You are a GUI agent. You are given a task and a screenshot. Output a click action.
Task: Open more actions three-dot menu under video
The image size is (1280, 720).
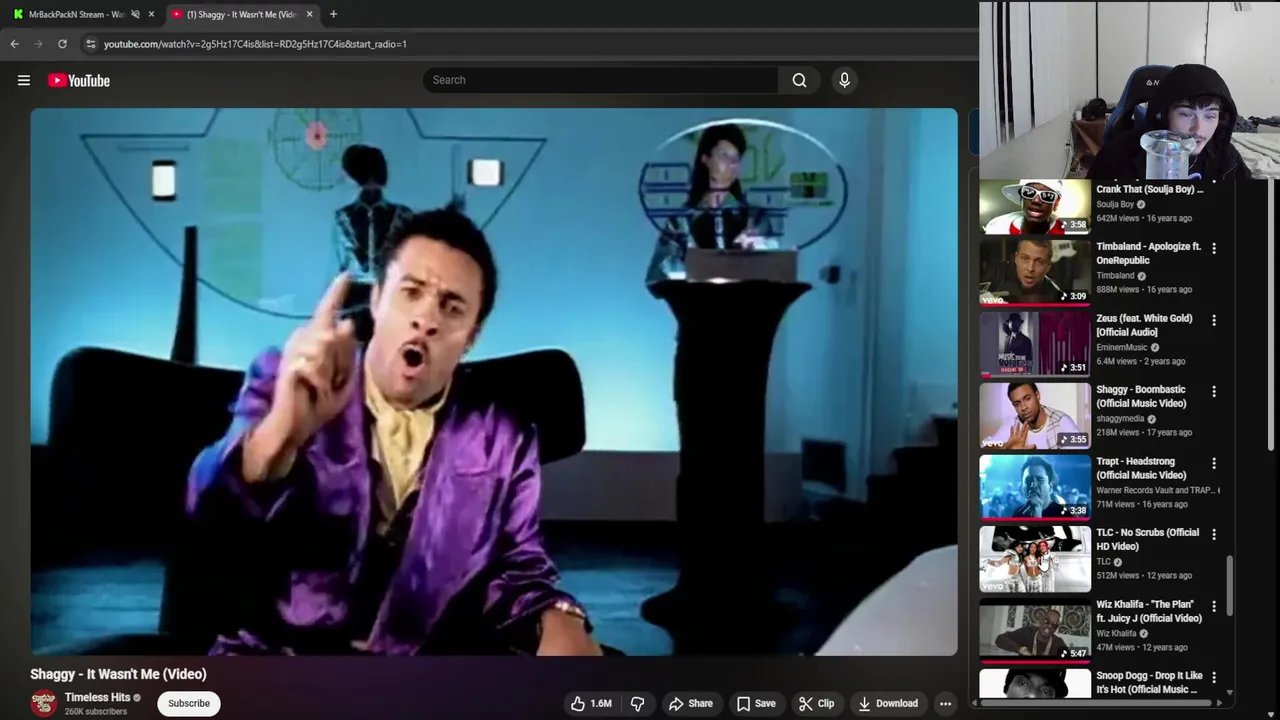pyautogui.click(x=945, y=703)
